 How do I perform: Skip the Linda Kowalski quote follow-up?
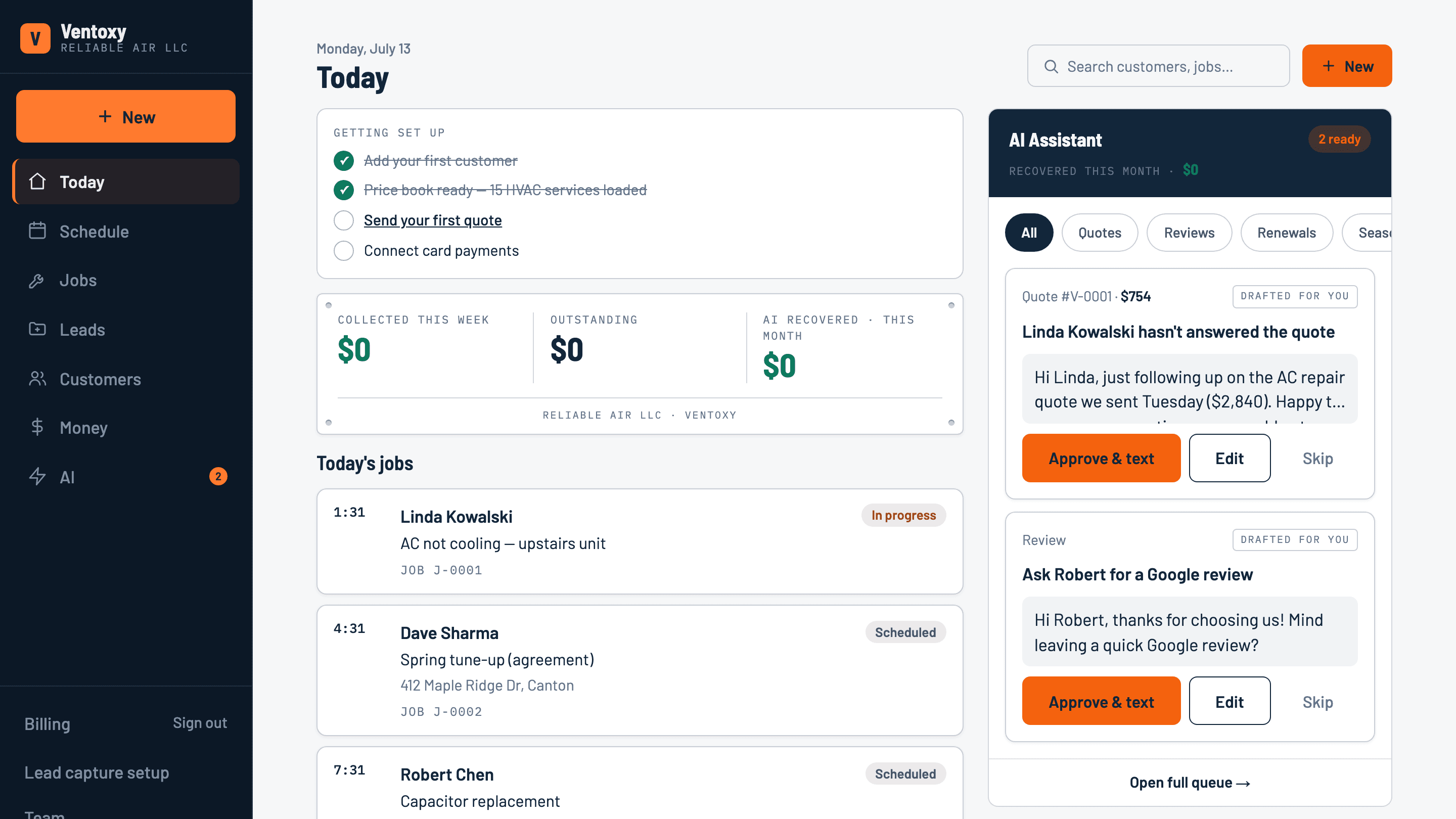click(x=1317, y=458)
